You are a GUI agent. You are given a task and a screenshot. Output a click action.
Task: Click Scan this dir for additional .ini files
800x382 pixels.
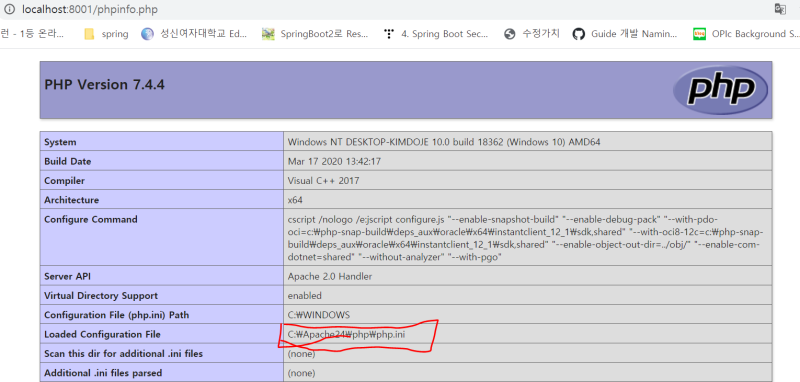tap(123, 353)
